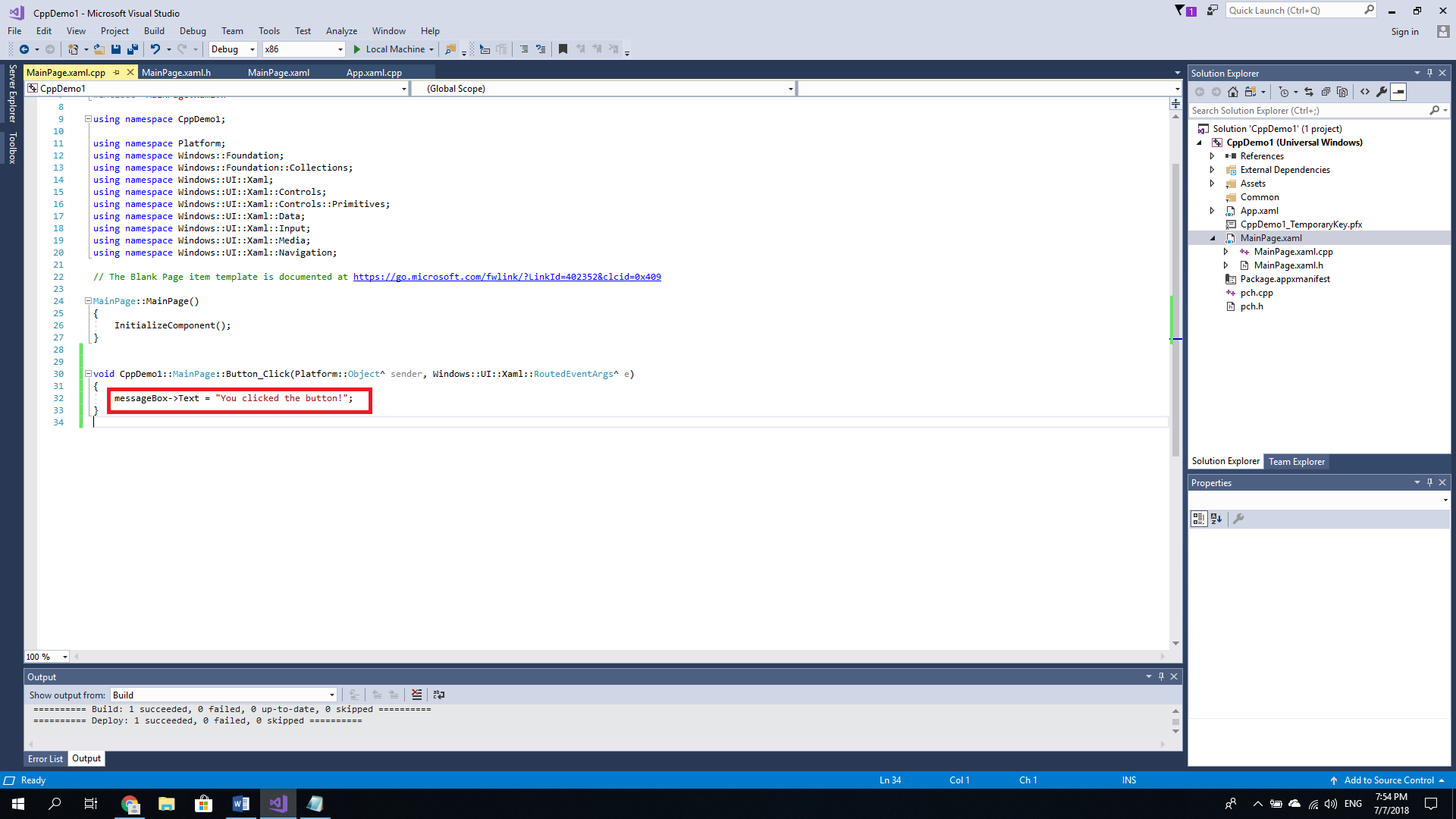Switch to the Team Explorer tab

coord(1297,462)
